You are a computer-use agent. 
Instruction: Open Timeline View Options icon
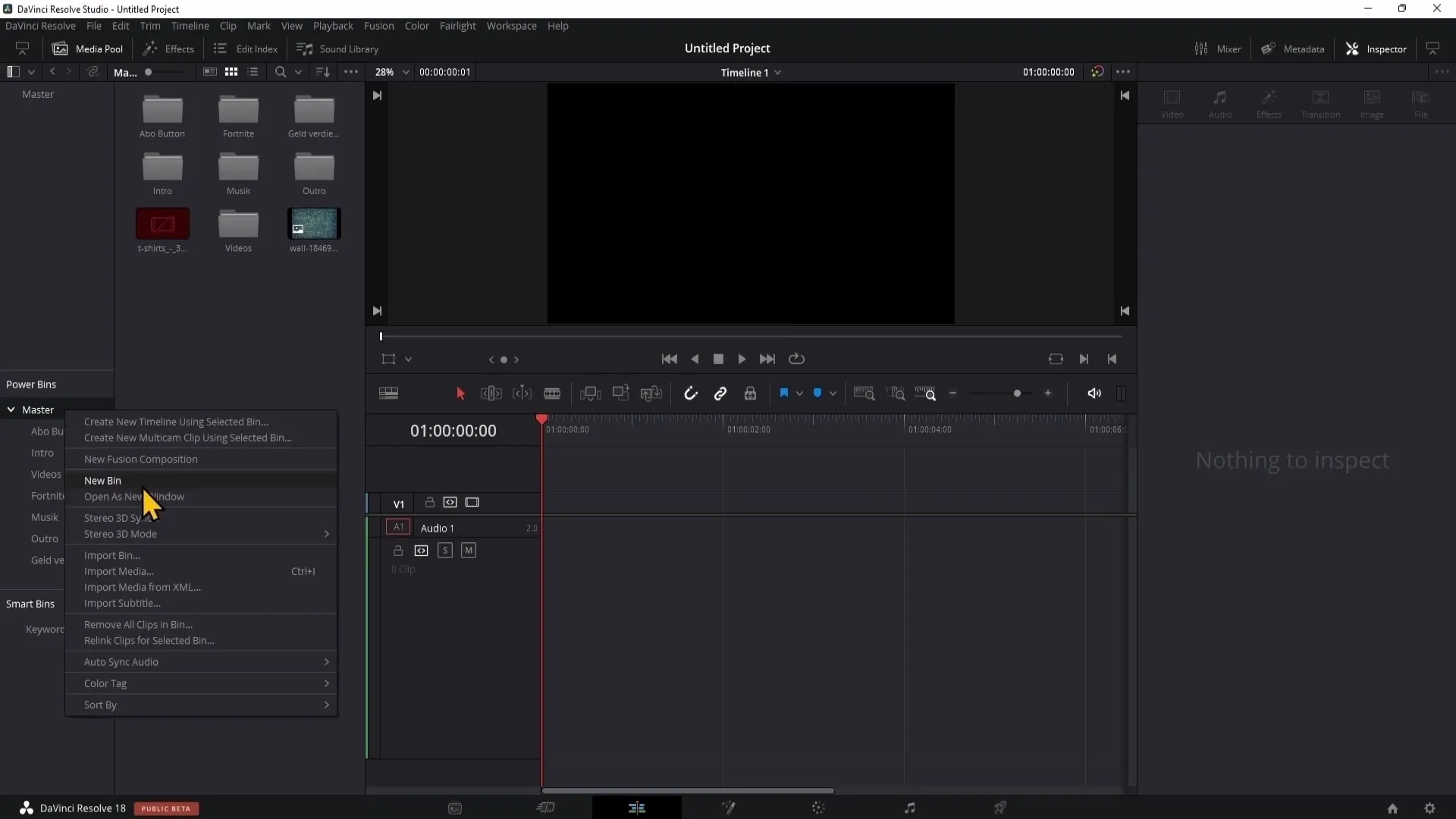388,394
